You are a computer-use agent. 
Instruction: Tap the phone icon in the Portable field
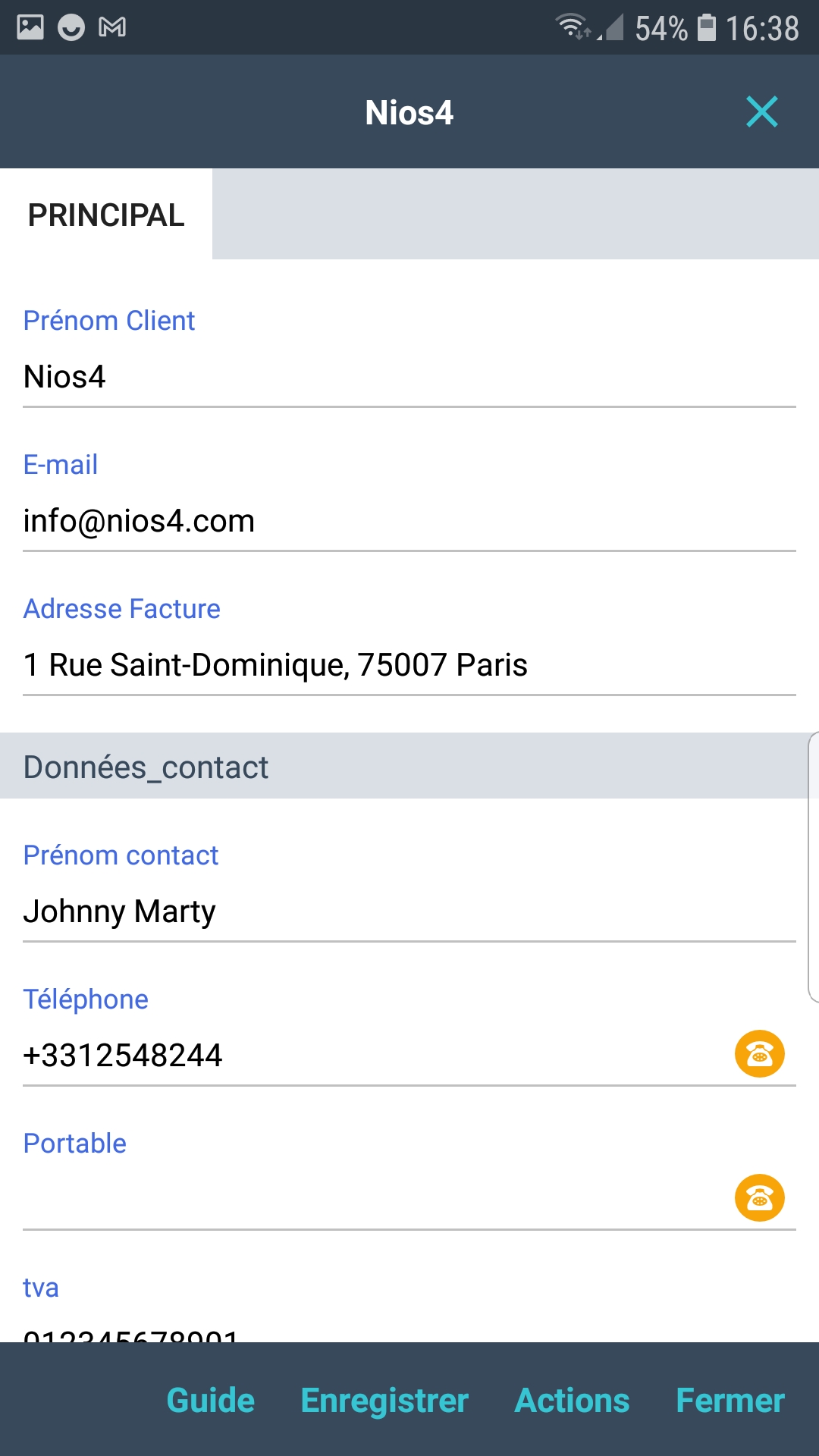click(759, 1197)
